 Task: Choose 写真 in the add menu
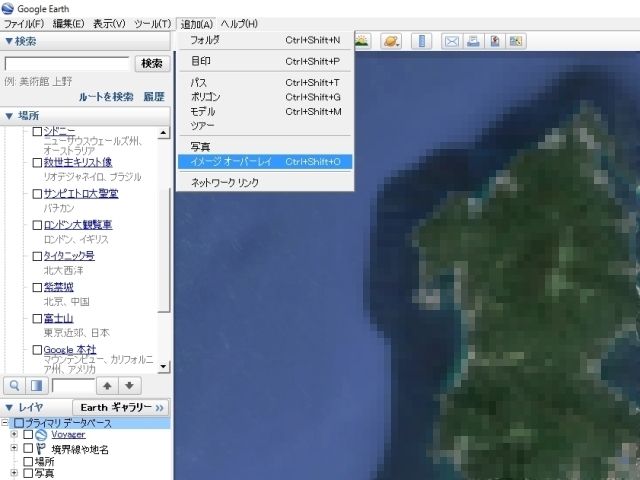tap(265, 147)
